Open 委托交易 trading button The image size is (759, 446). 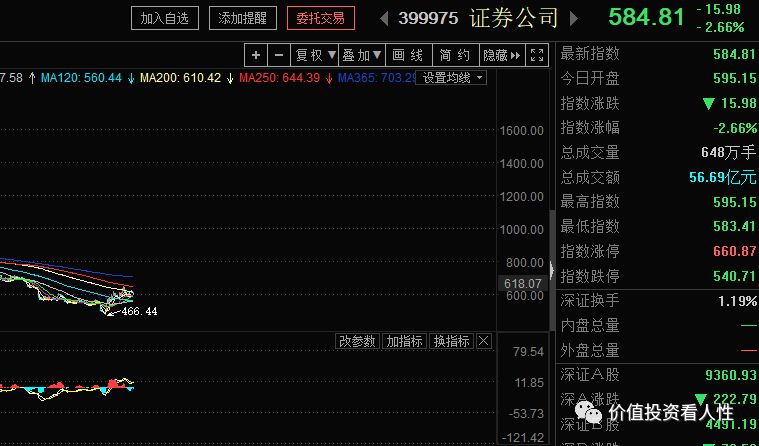[320, 18]
